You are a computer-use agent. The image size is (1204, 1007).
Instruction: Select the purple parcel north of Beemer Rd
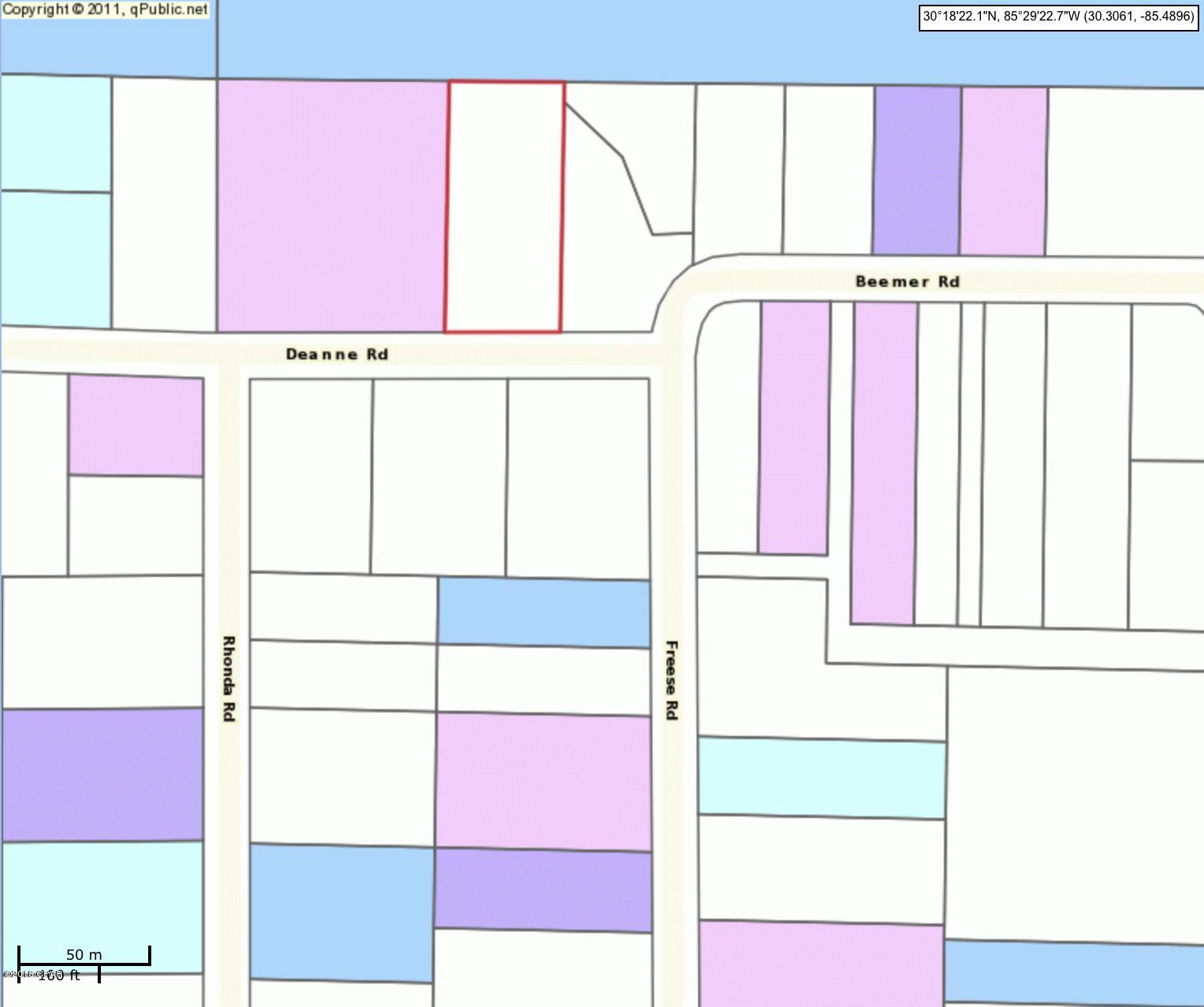click(916, 170)
